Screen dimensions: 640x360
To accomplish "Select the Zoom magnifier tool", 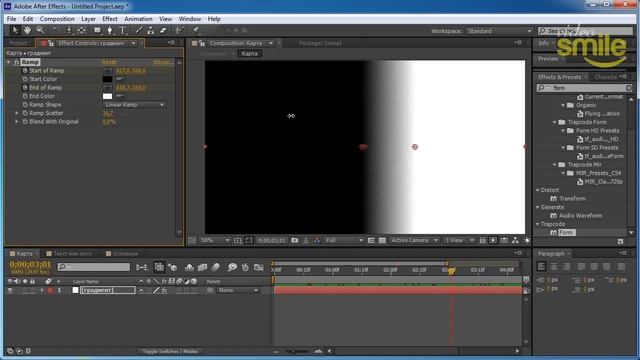I will 40,30.
